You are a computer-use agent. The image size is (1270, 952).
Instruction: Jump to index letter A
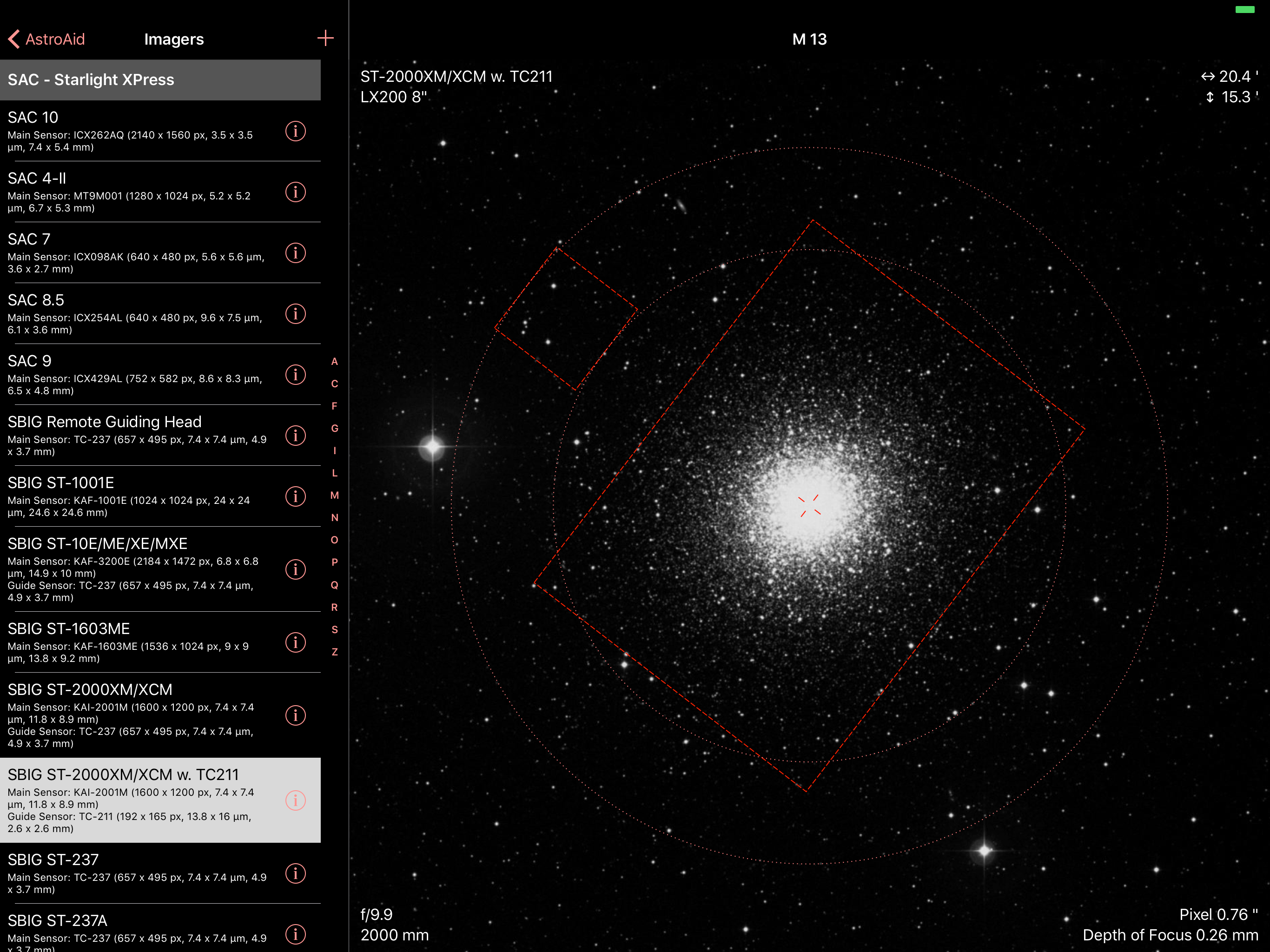click(334, 361)
